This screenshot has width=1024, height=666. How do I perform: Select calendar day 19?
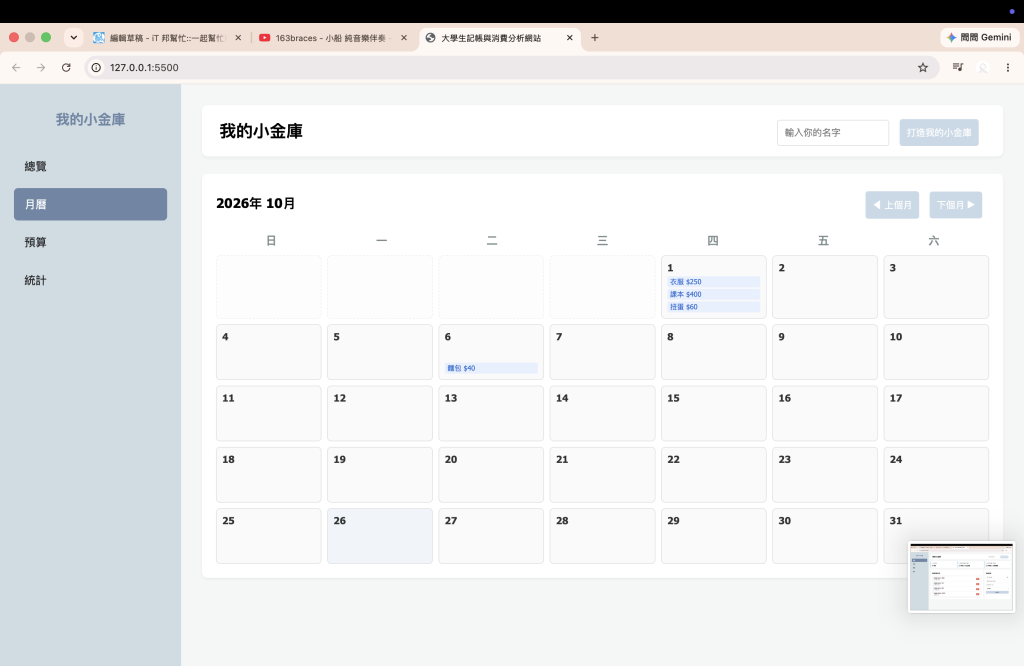coord(380,475)
